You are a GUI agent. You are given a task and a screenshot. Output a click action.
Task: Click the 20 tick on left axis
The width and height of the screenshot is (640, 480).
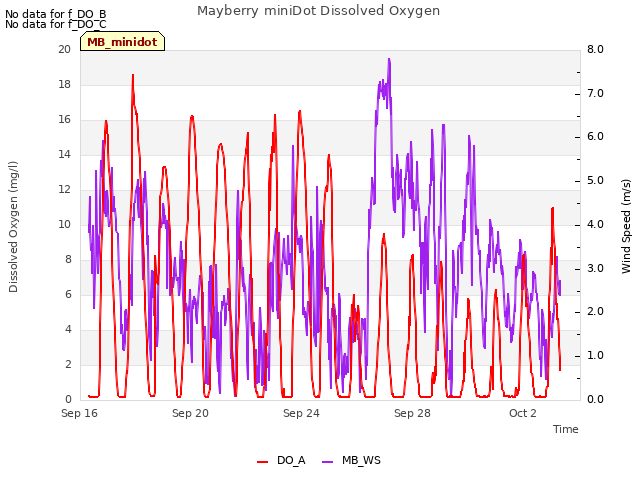tap(64, 49)
